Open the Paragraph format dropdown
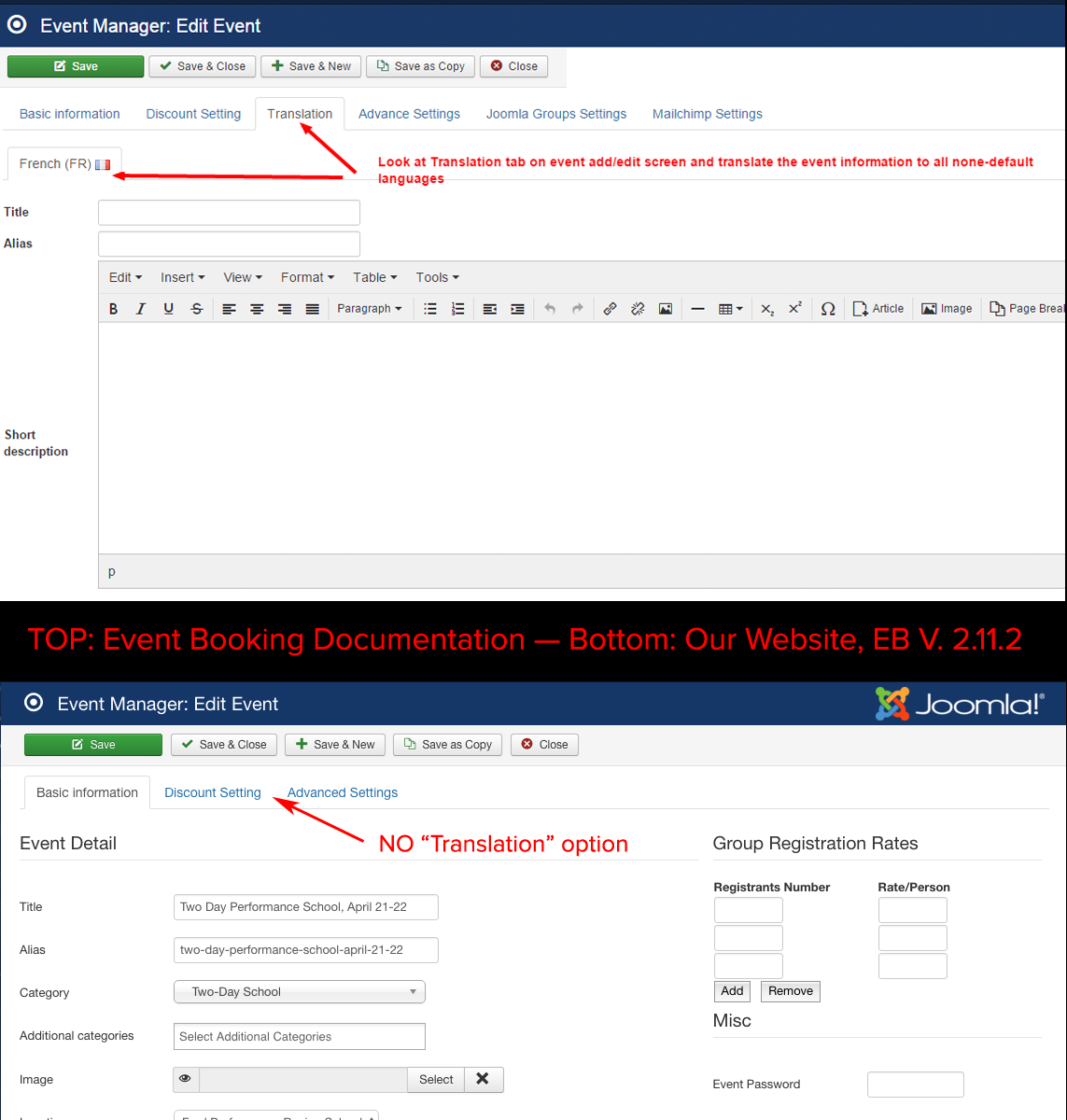1067x1120 pixels. (369, 309)
